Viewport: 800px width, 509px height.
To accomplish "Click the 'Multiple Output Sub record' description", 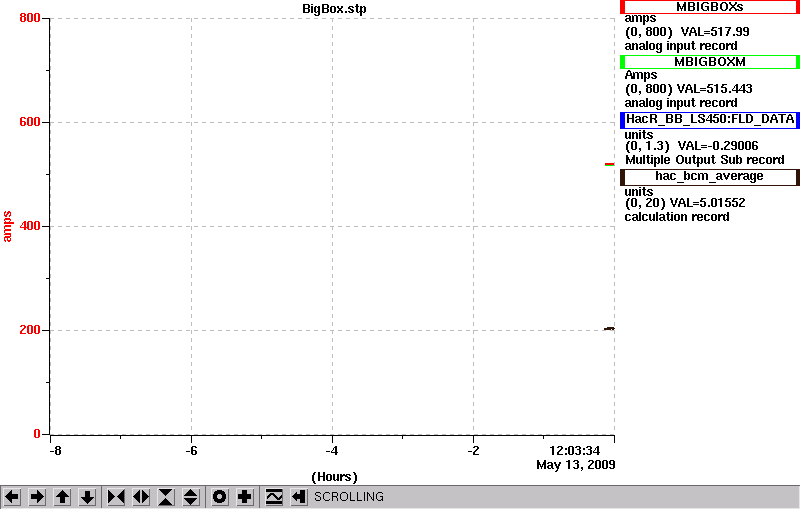I will tap(705, 160).
